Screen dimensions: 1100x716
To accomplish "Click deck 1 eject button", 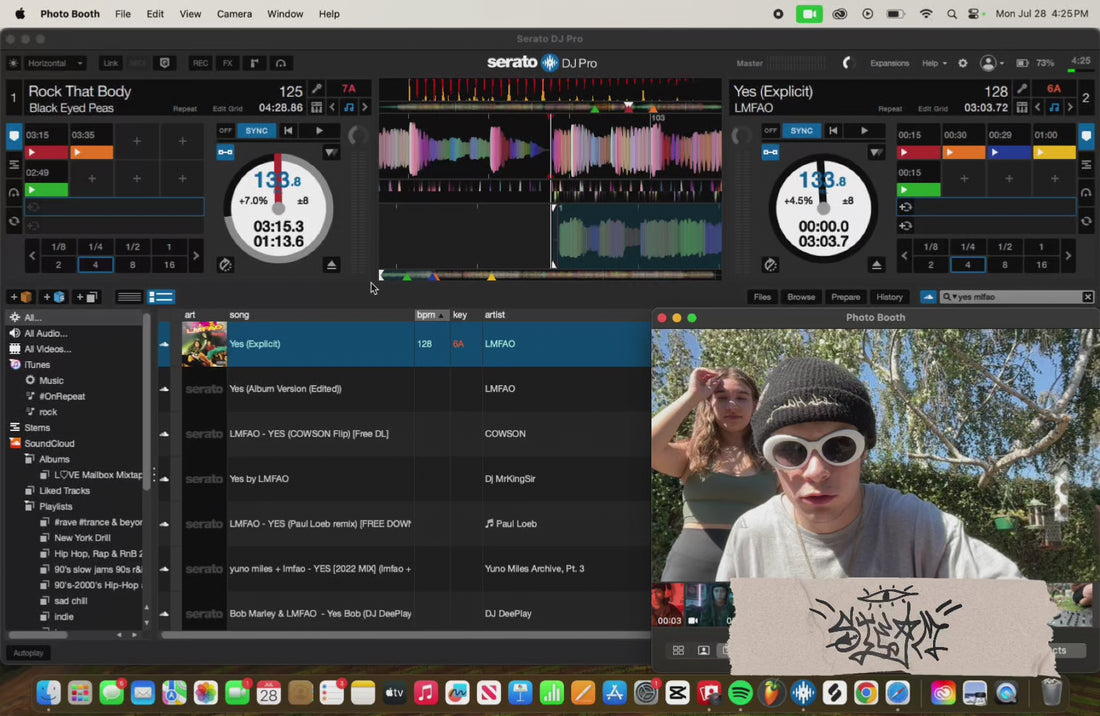I will 331,264.
